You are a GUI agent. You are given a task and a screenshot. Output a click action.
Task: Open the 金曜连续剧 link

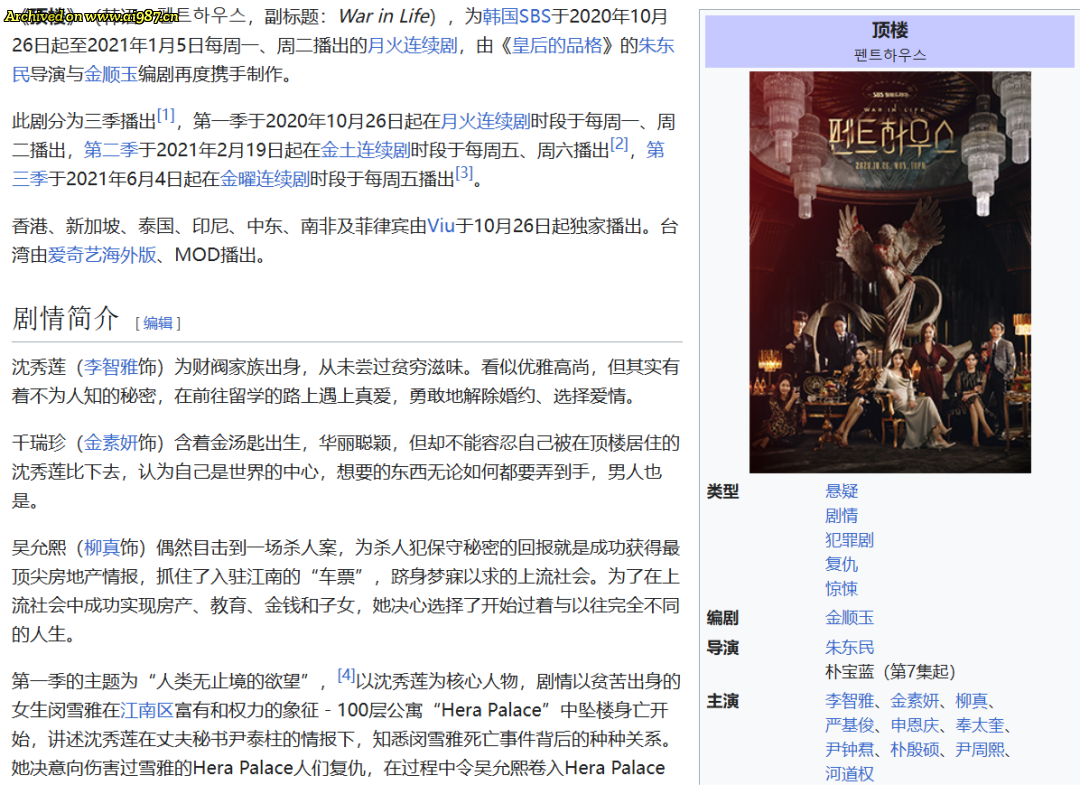coord(264,179)
